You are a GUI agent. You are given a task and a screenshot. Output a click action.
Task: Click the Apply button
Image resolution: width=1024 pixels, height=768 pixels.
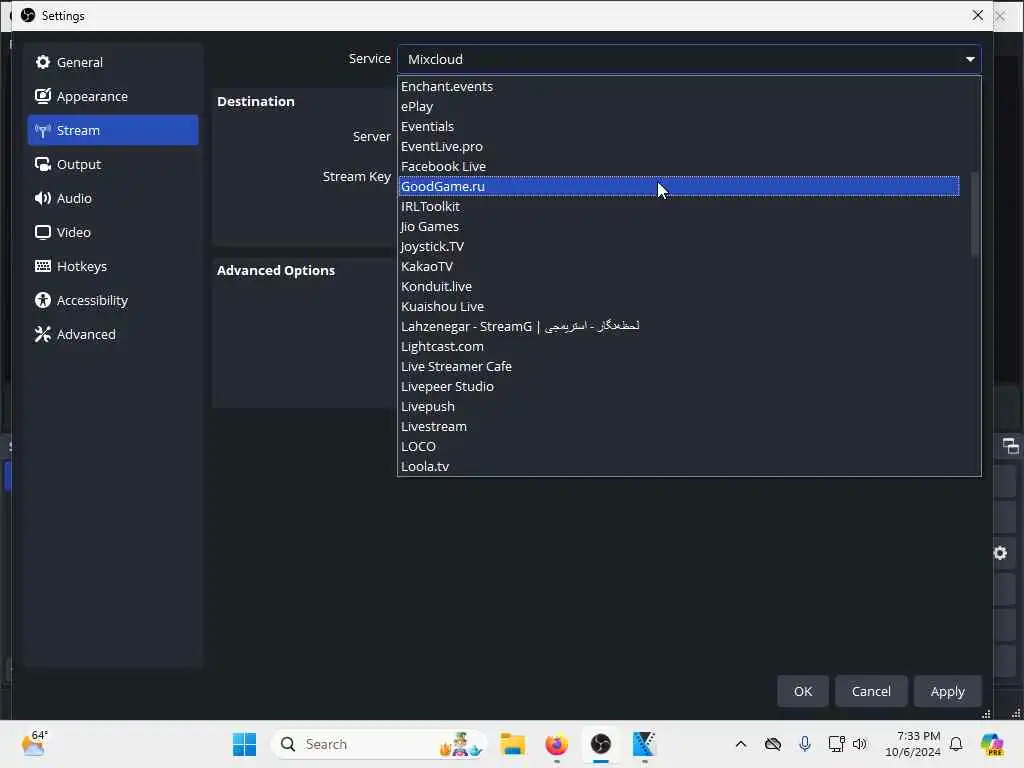click(947, 691)
